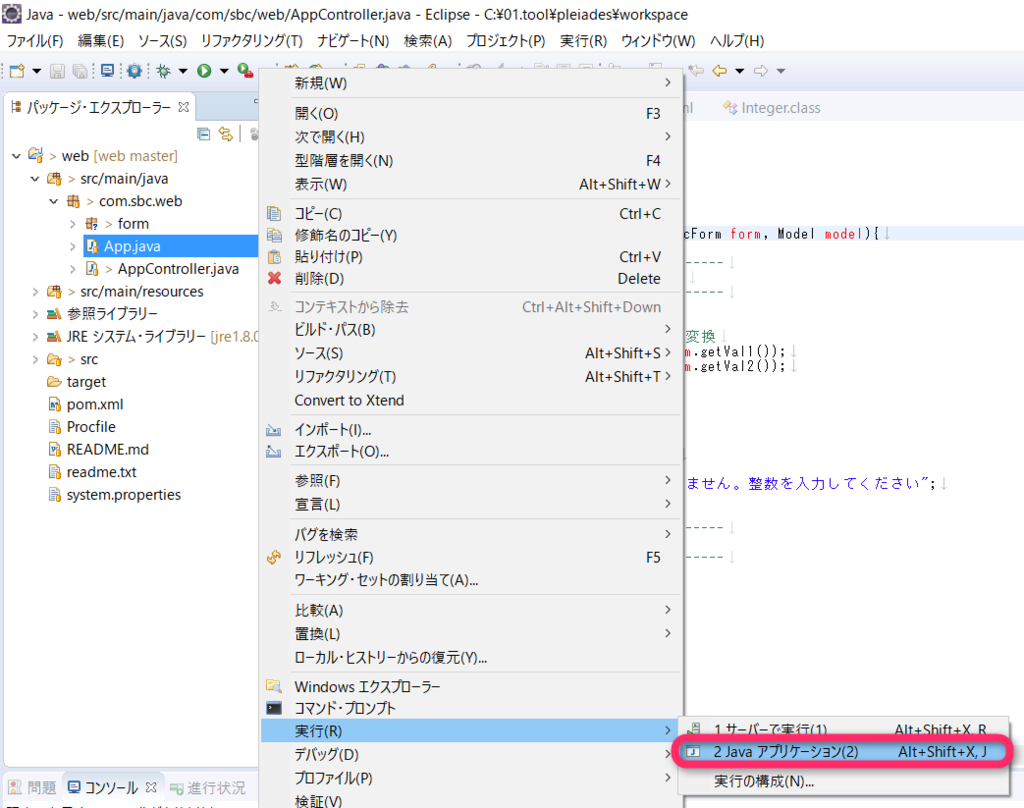Select Procfile in Package Explorer
Screen dimensions: 1024x808
pyautogui.click(x=91, y=427)
